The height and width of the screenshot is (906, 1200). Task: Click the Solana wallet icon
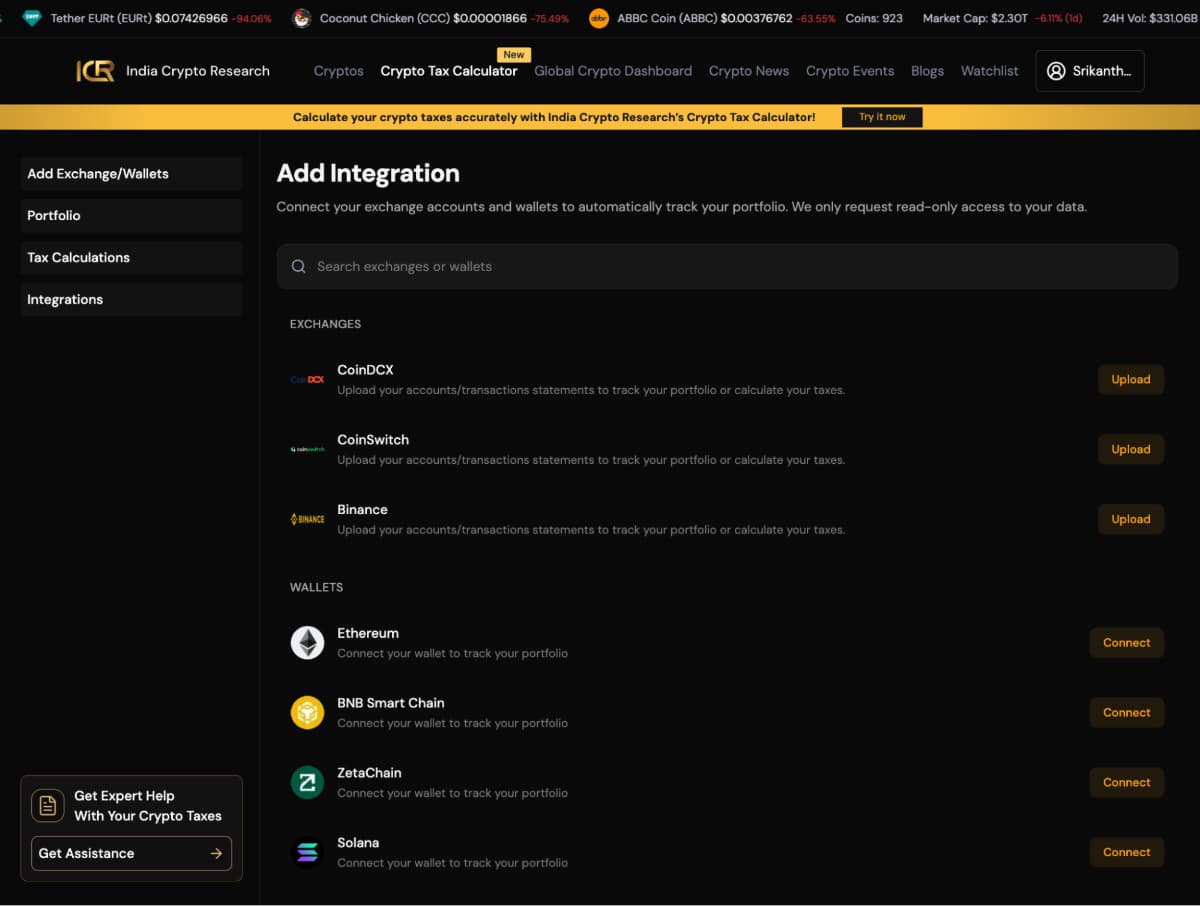[x=307, y=852]
